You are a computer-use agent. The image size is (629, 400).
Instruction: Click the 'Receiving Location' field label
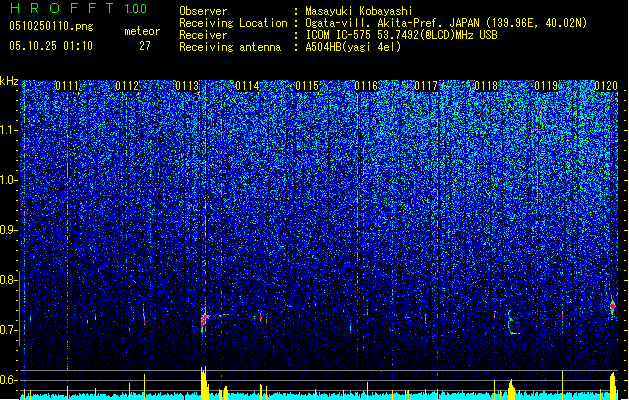[x=233, y=23]
